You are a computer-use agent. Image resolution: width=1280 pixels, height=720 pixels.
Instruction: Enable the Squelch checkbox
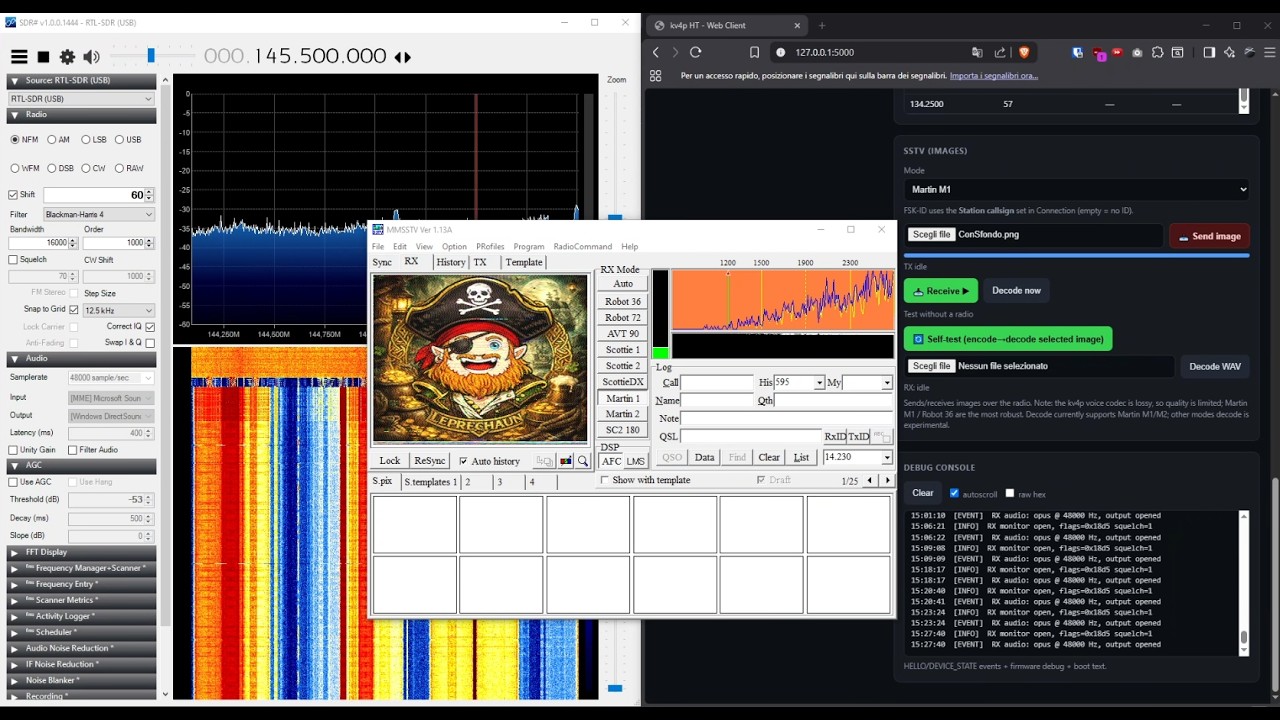tap(13, 260)
